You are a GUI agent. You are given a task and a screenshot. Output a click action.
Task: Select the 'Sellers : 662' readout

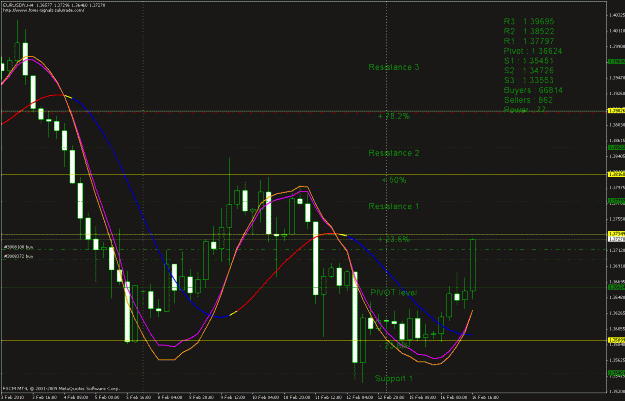point(528,100)
